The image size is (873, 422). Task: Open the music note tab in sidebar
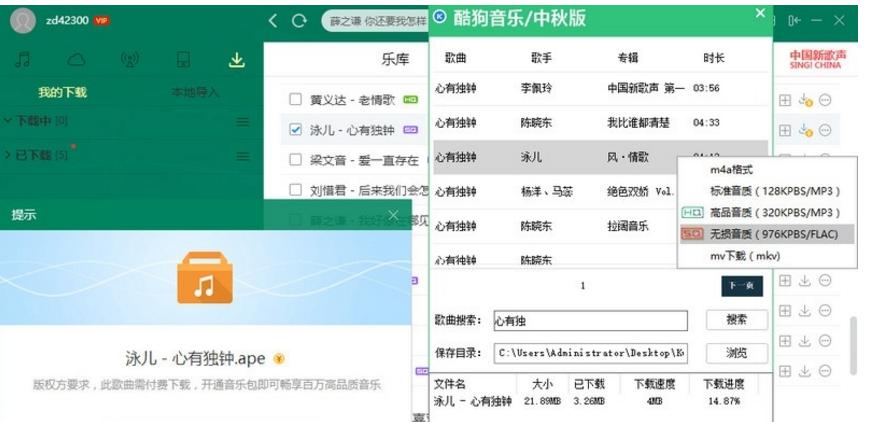pos(23,60)
